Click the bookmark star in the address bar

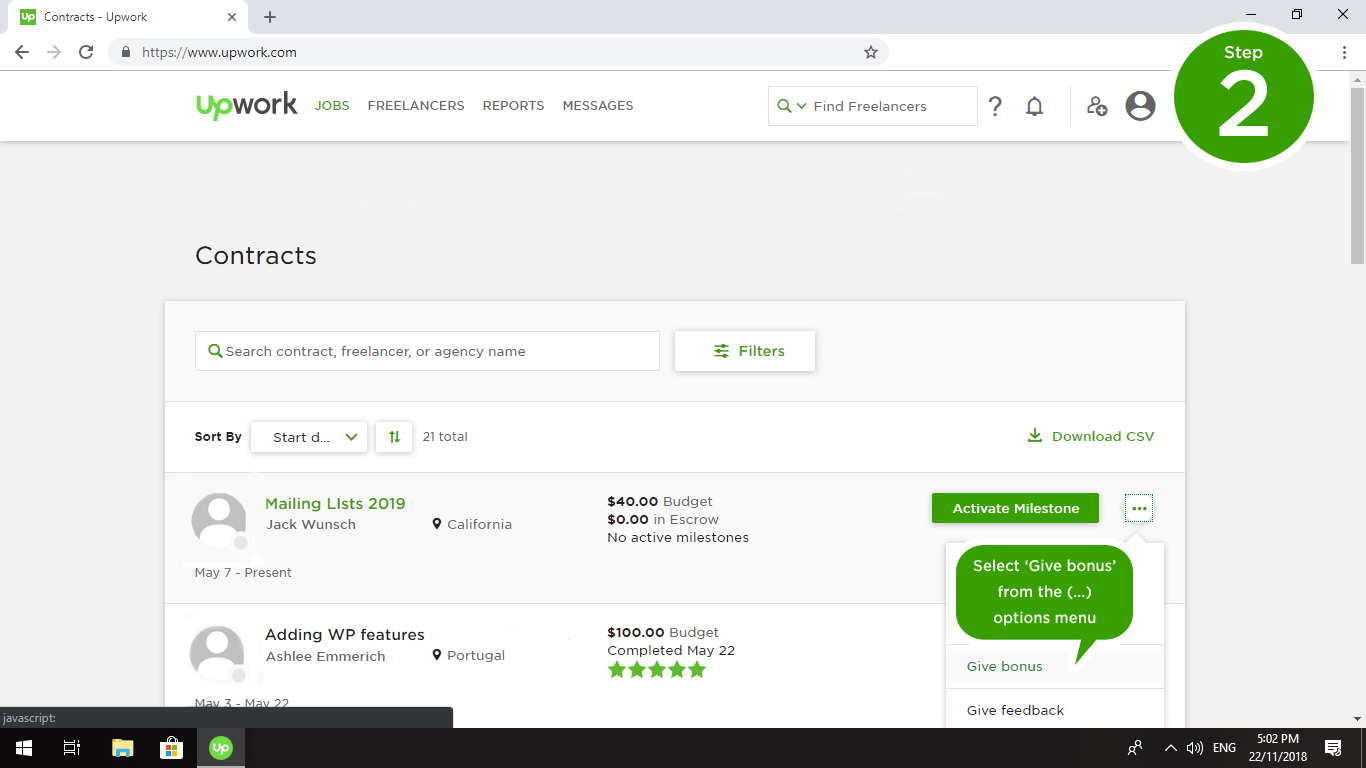point(870,52)
